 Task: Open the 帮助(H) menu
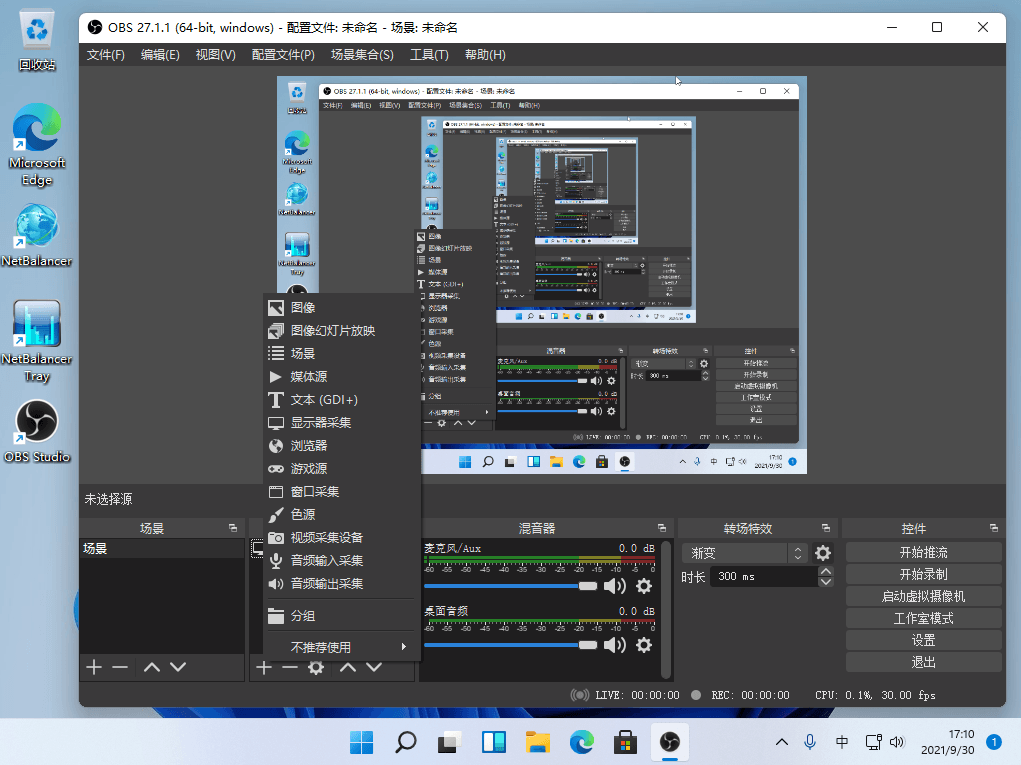[485, 55]
